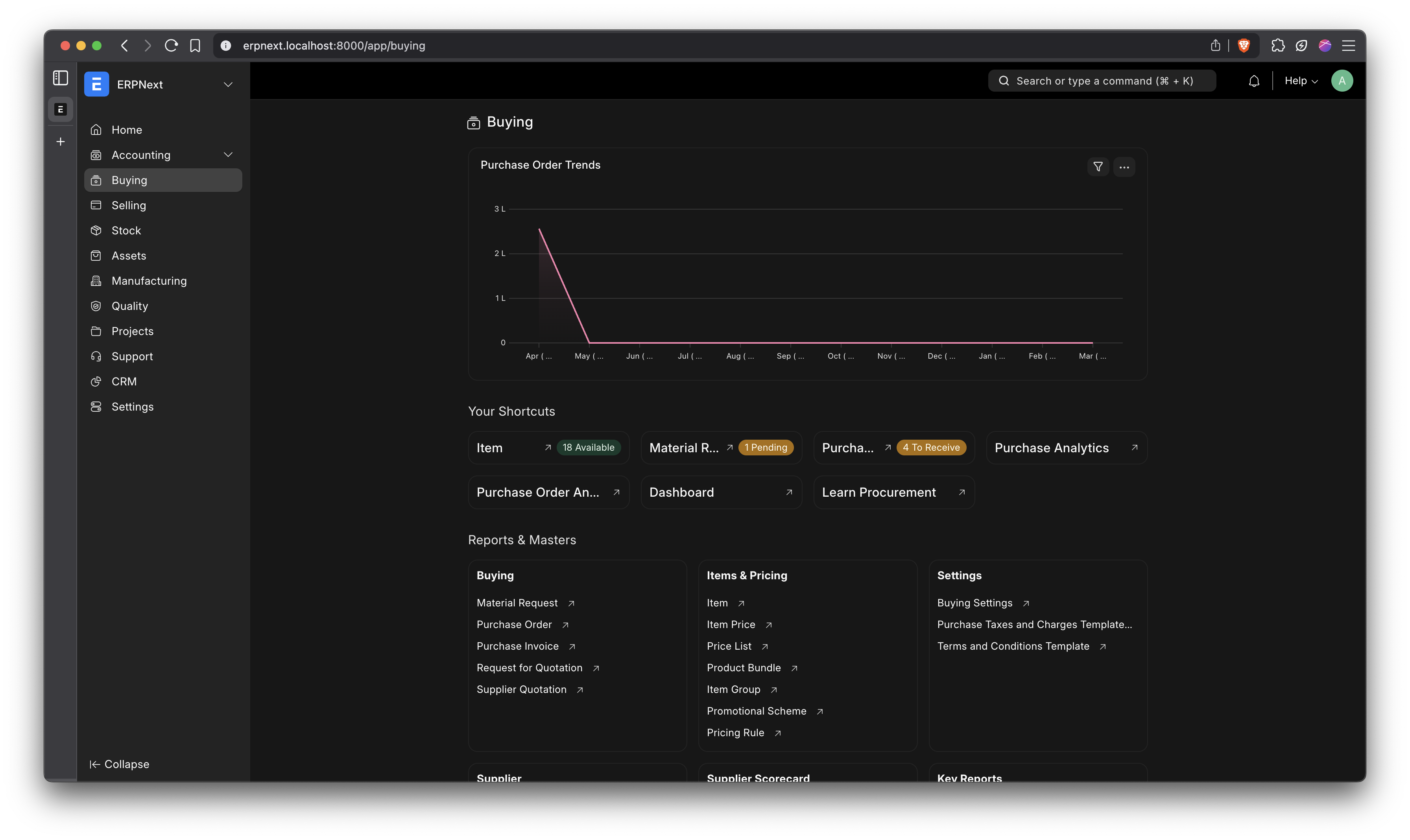The width and height of the screenshot is (1410, 840).
Task: Click the search or command bar
Action: (1102, 81)
